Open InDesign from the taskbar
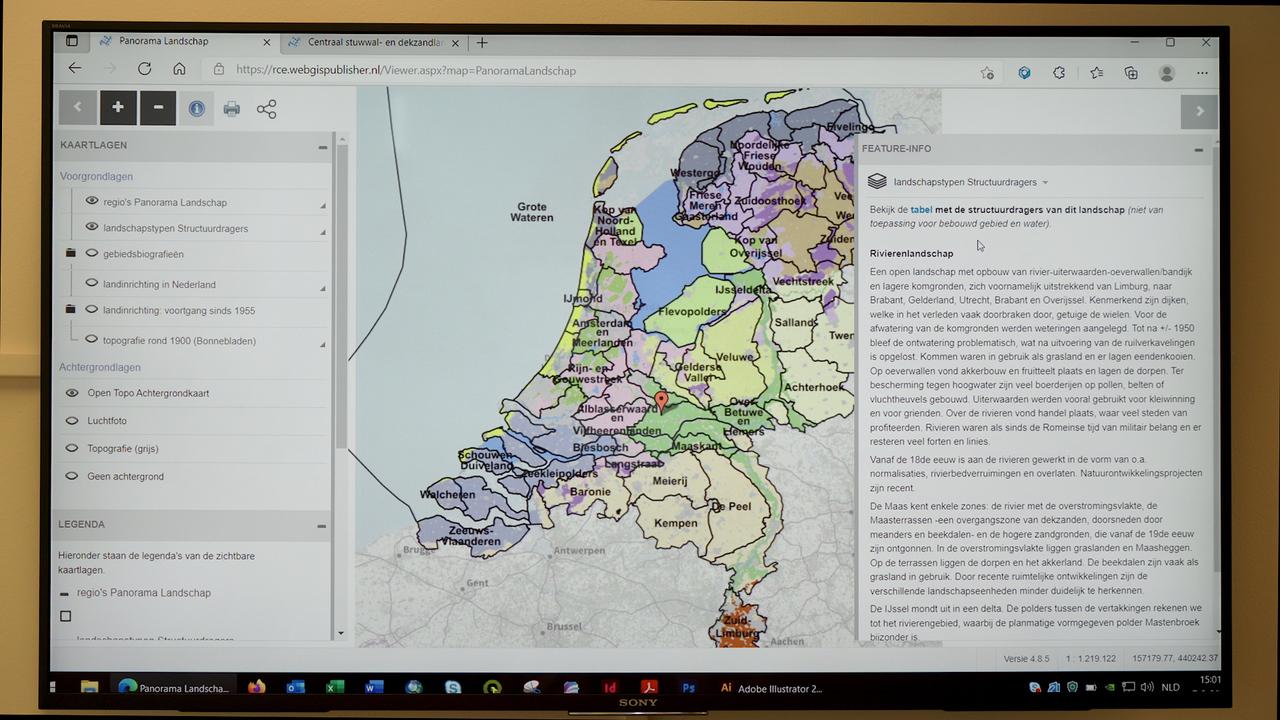 (610, 687)
